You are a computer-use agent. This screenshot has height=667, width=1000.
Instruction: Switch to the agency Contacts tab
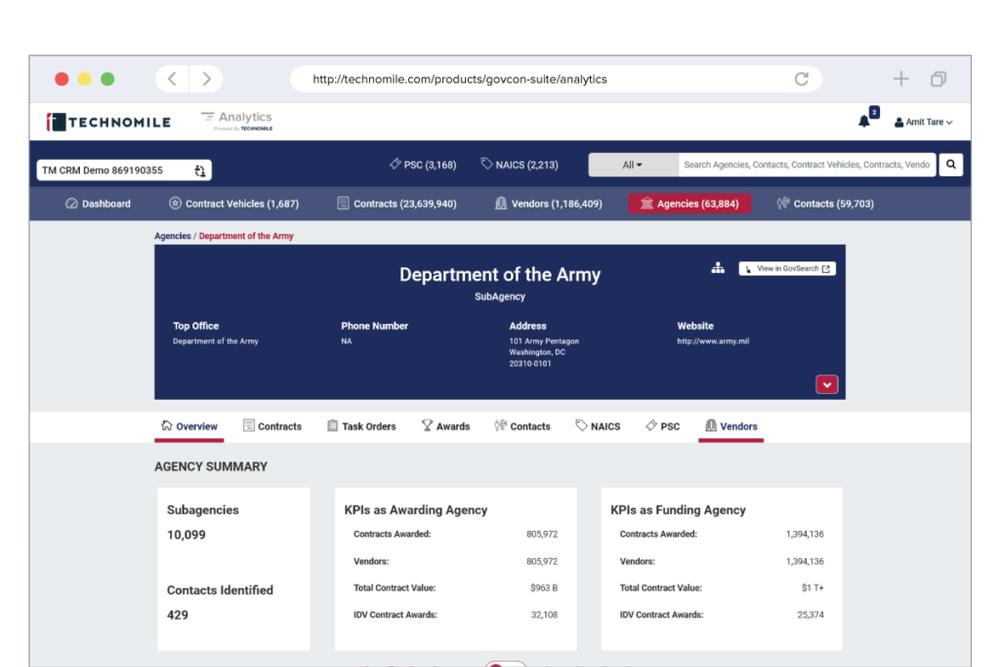522,426
